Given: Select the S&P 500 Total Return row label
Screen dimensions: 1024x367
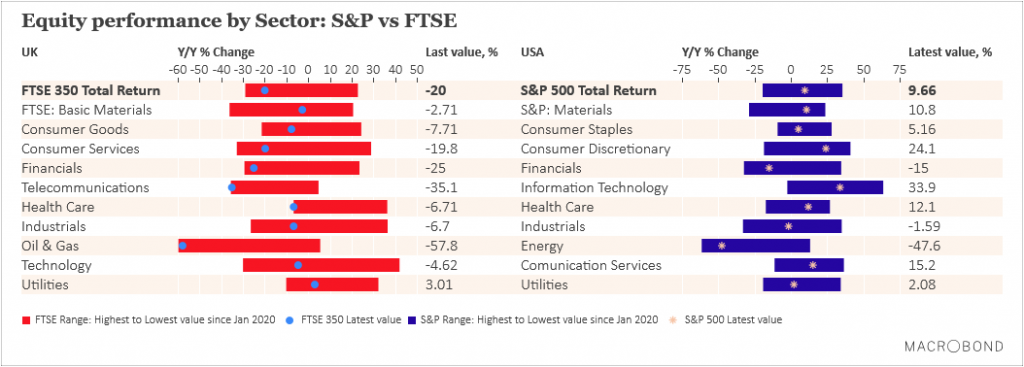Looking at the screenshot, I should pos(588,91).
